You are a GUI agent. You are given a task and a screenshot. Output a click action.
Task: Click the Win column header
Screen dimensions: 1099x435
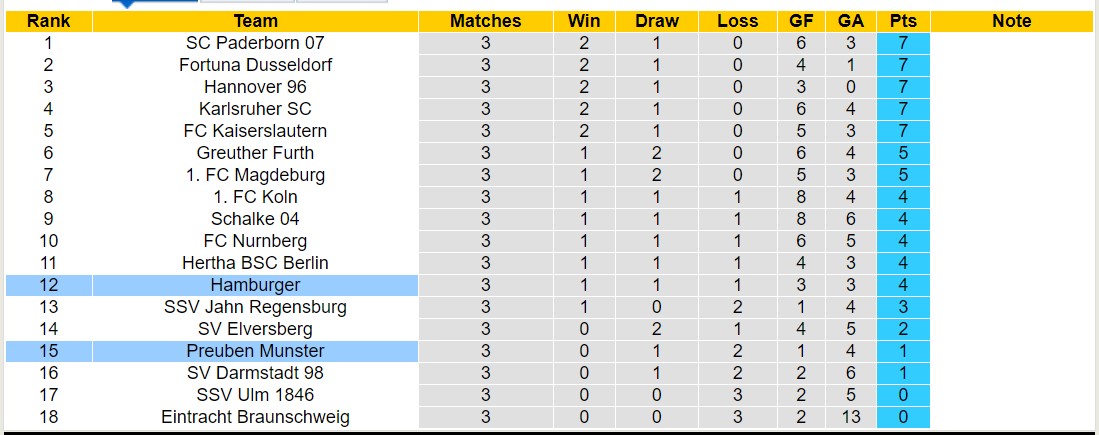point(584,21)
